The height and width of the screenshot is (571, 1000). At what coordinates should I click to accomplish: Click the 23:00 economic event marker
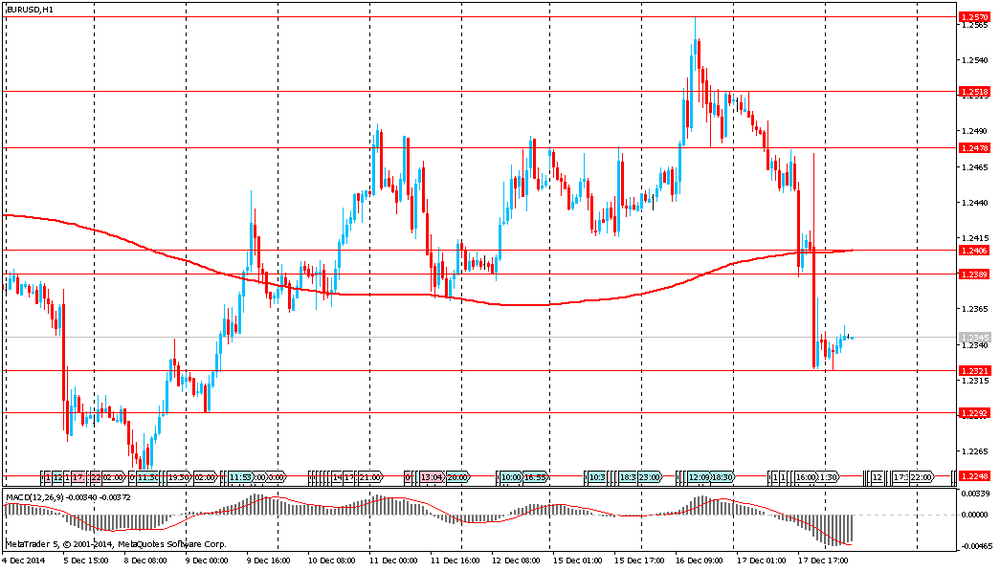(x=649, y=478)
